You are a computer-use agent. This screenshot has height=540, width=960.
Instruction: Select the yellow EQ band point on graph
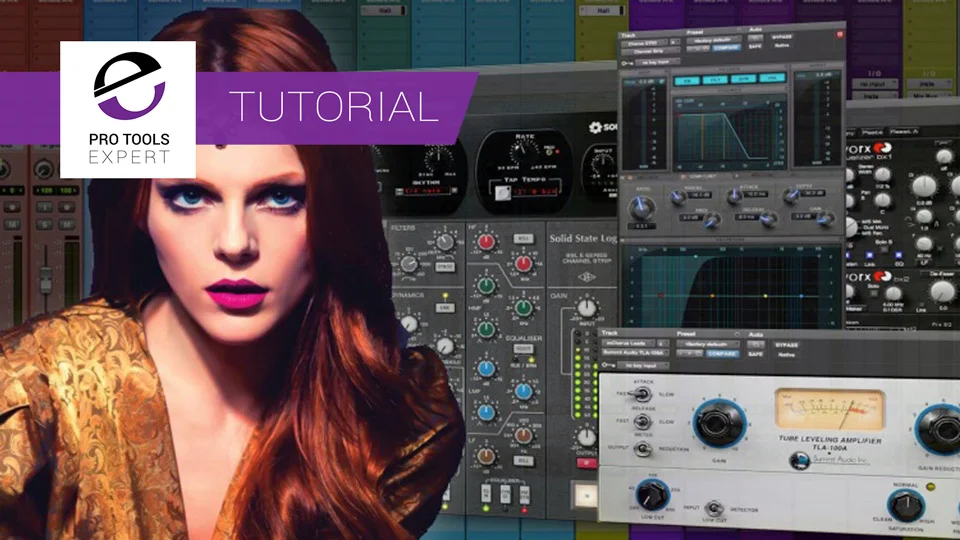(765, 296)
